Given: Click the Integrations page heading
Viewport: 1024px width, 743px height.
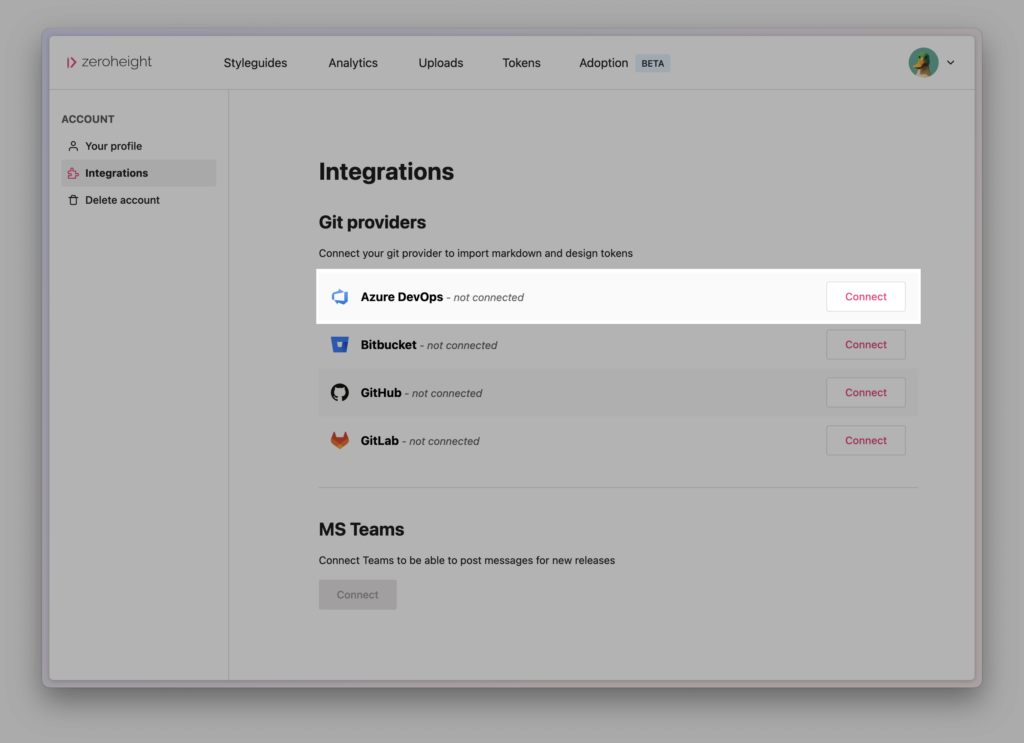Looking at the screenshot, I should [386, 172].
